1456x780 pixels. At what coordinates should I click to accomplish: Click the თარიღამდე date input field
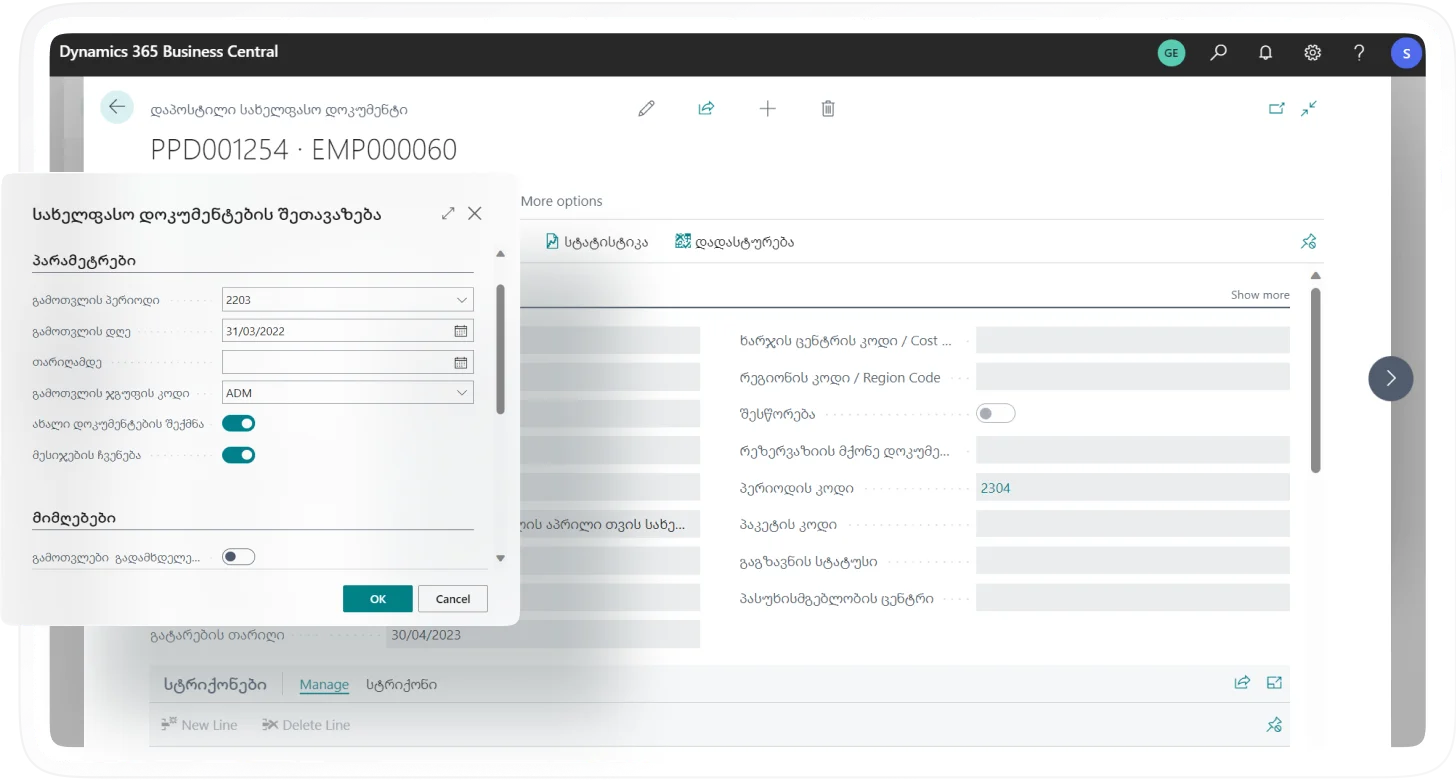[x=336, y=362]
